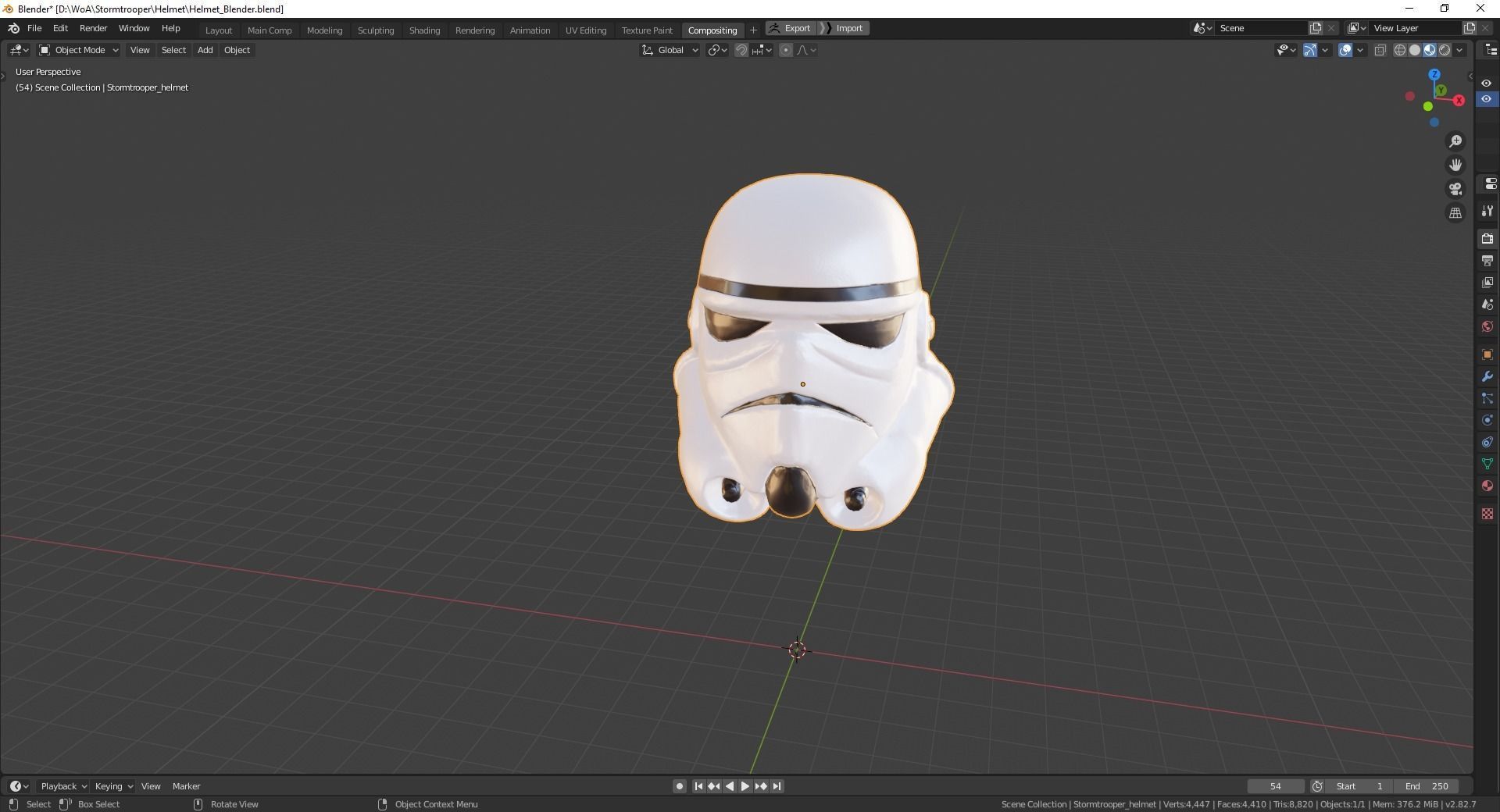Click the zoom magnifier viewport gizmo
1500x812 pixels.
point(1455,141)
